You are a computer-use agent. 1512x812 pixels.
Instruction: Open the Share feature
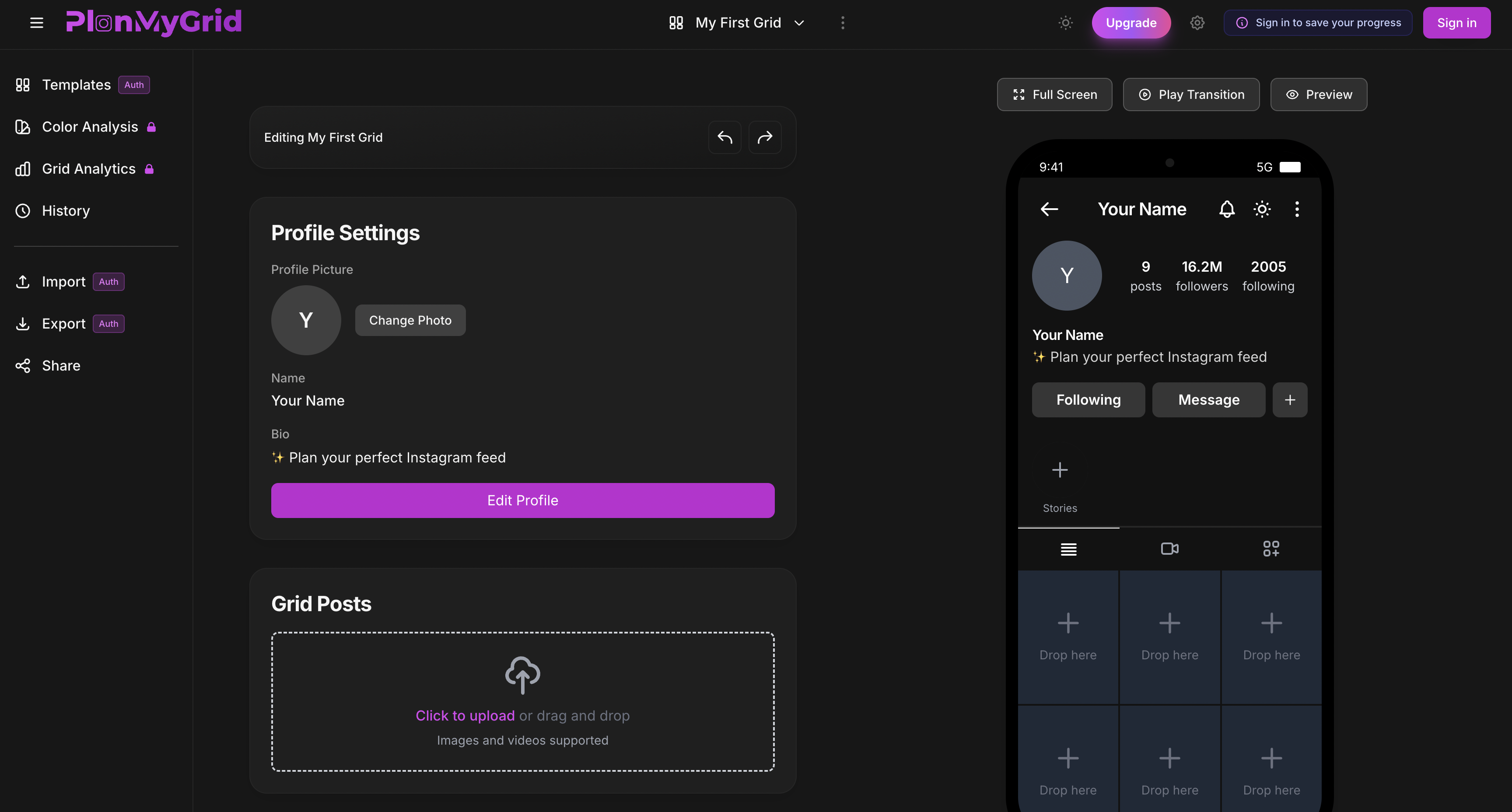pos(60,365)
